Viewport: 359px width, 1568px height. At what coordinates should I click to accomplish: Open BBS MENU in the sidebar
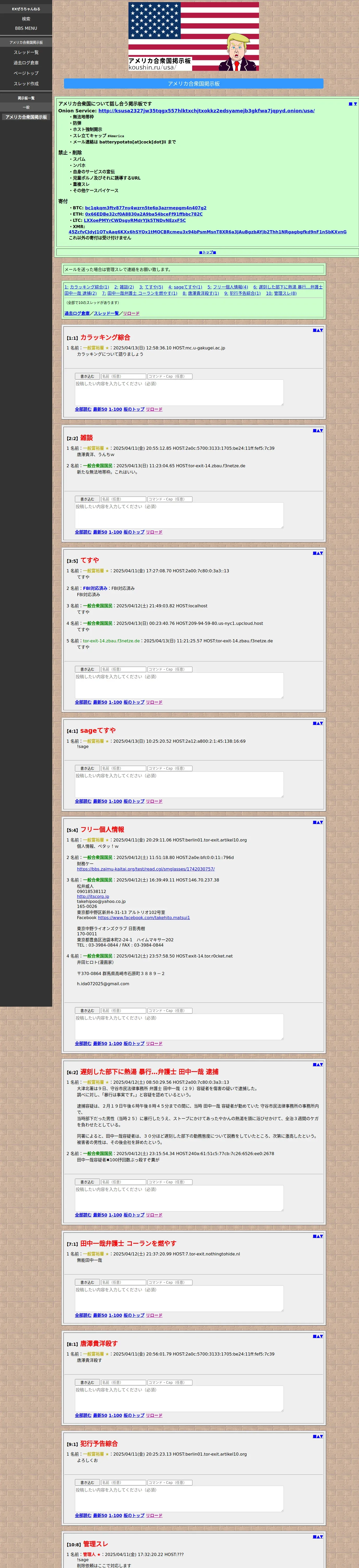tap(26, 28)
